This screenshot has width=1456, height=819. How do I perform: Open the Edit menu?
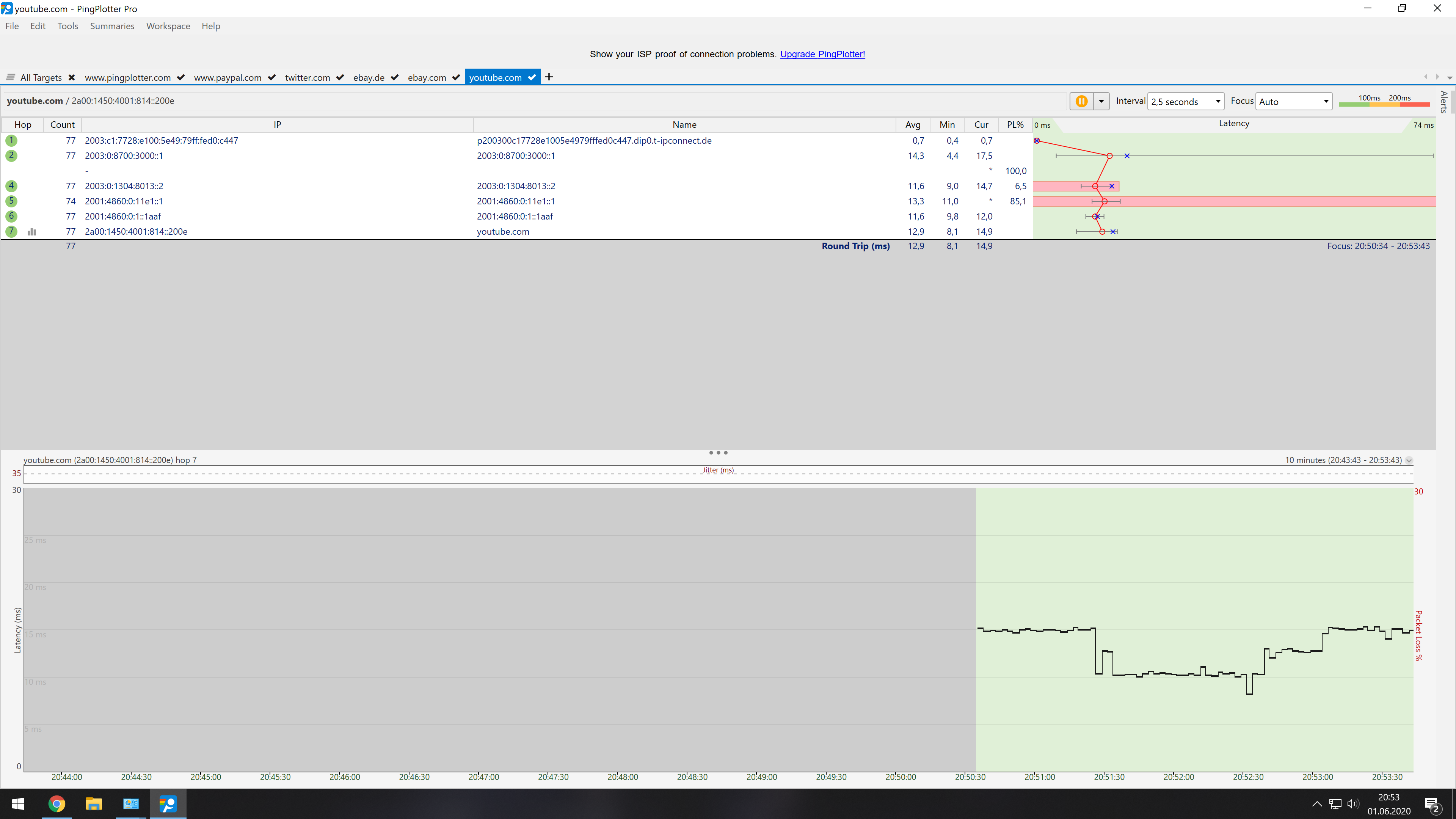38,26
